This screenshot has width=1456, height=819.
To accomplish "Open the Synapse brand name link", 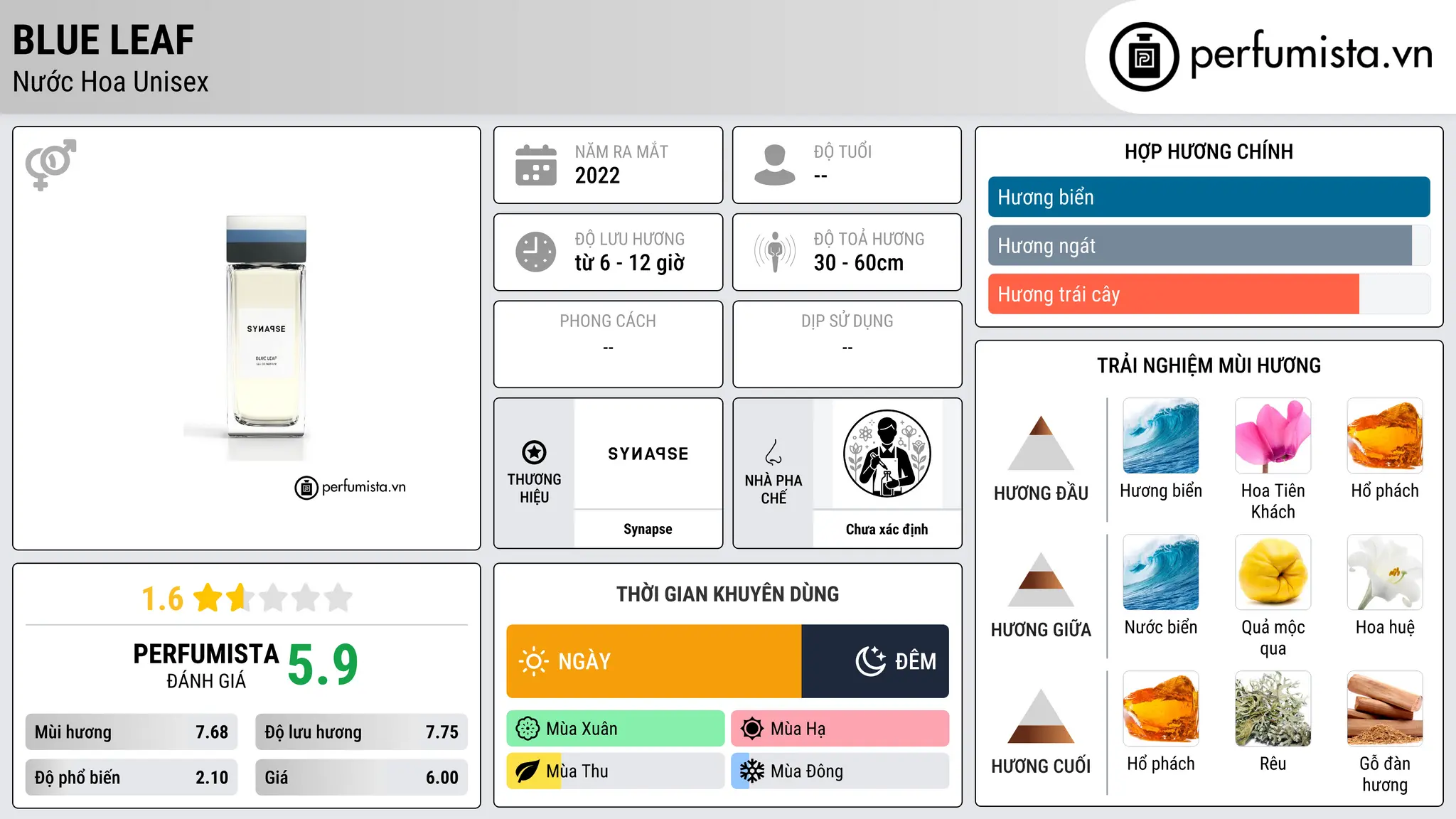I will pyautogui.click(x=648, y=529).
